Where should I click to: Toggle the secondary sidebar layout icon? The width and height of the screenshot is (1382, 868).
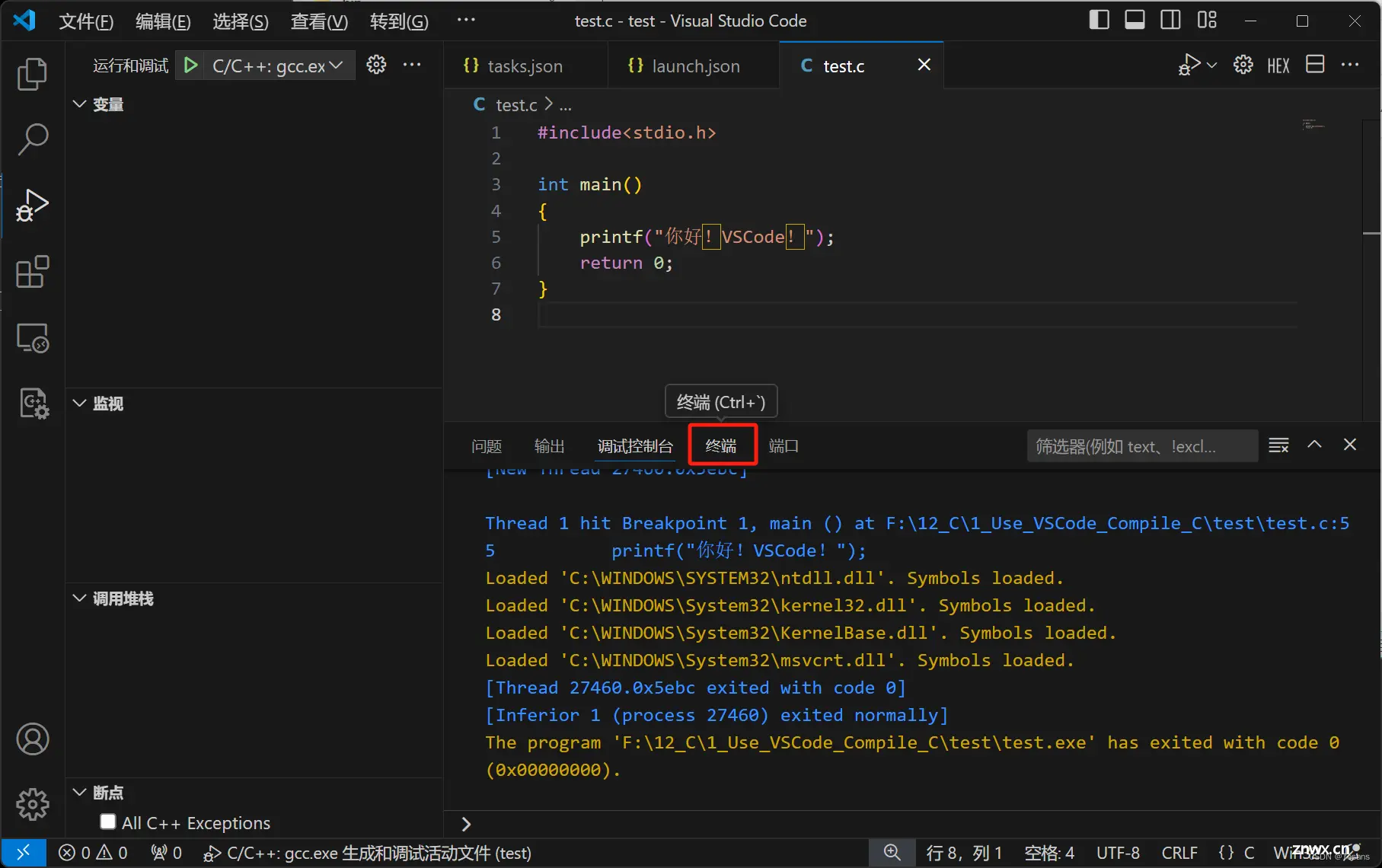[x=1170, y=20]
